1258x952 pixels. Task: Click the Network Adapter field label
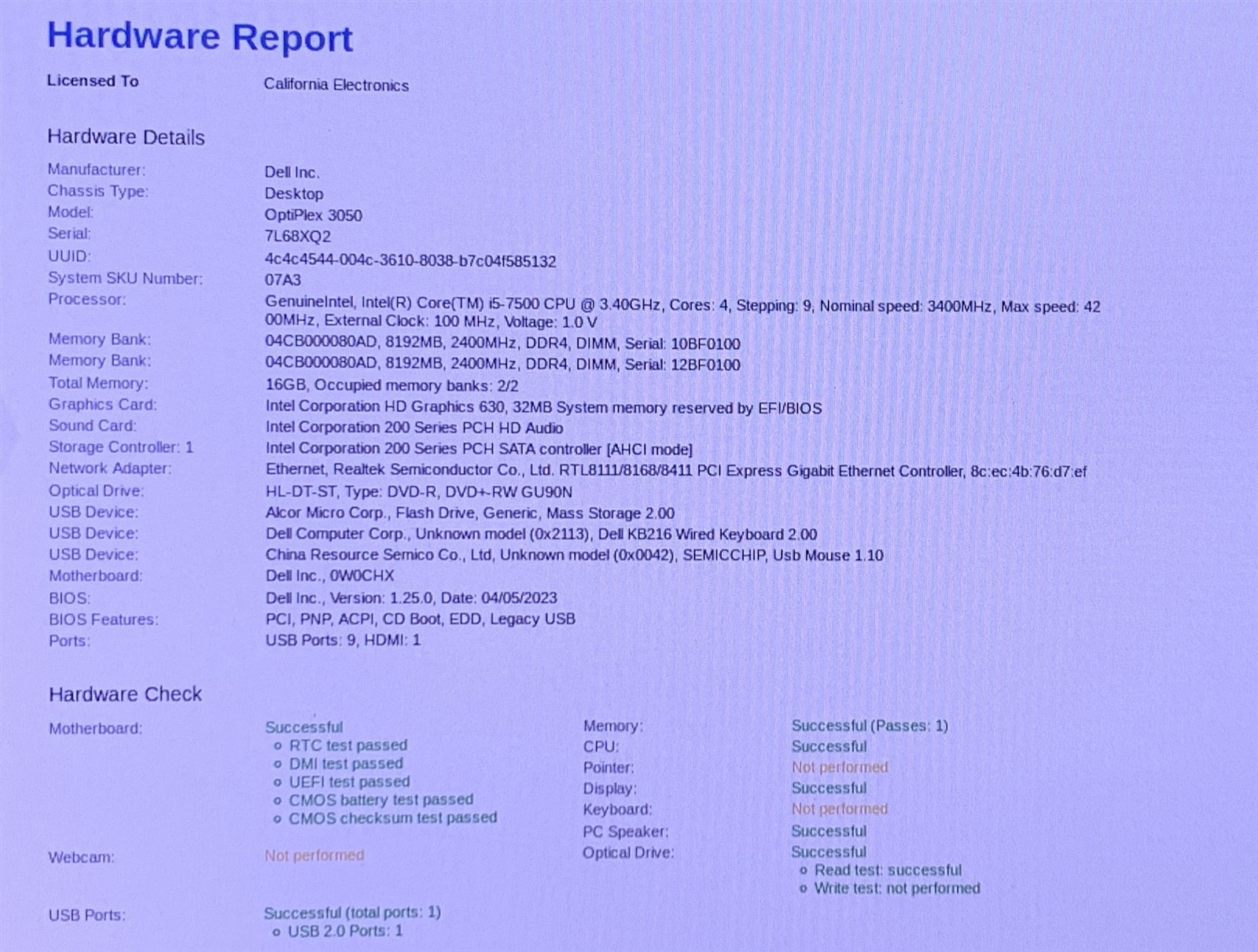pyautogui.click(x=110, y=469)
